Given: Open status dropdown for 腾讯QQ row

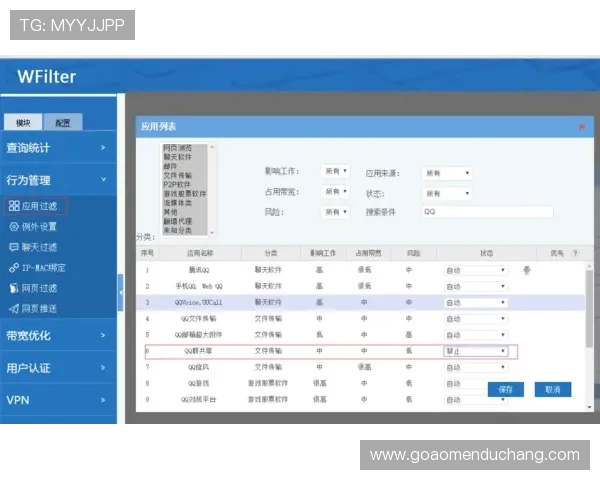Looking at the screenshot, I should pos(476,271).
